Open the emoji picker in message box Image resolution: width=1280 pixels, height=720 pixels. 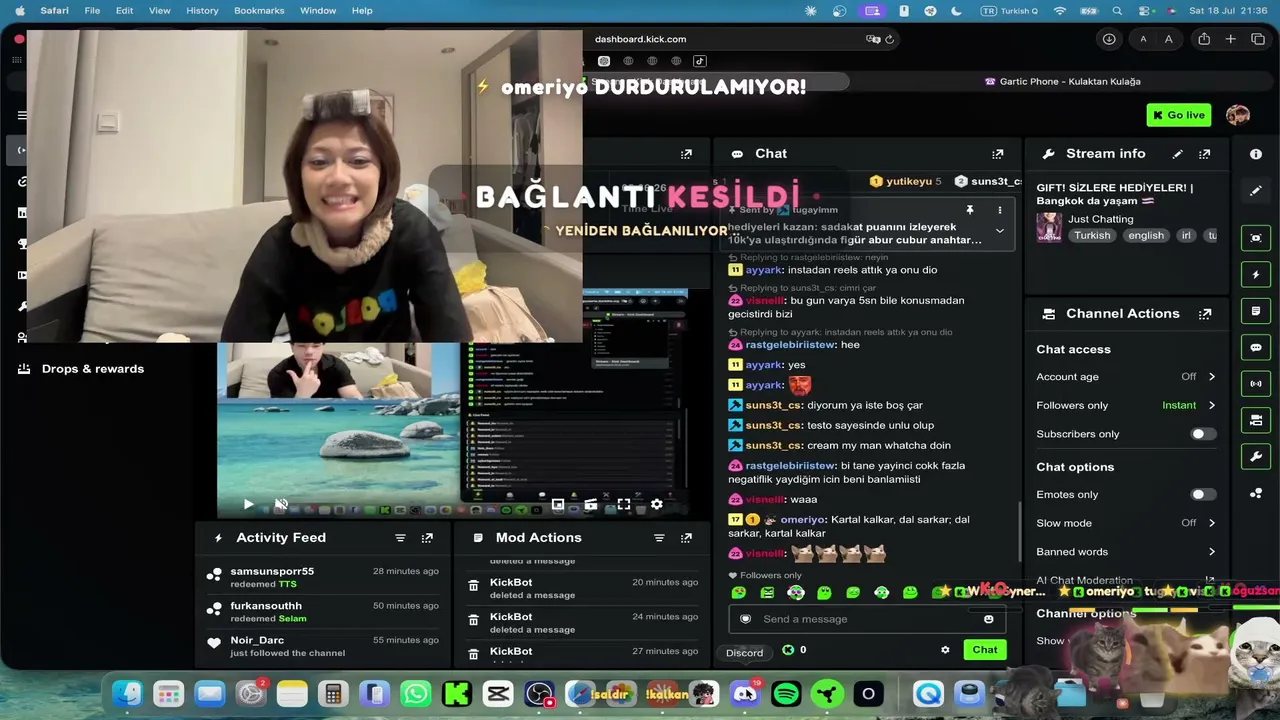989,619
